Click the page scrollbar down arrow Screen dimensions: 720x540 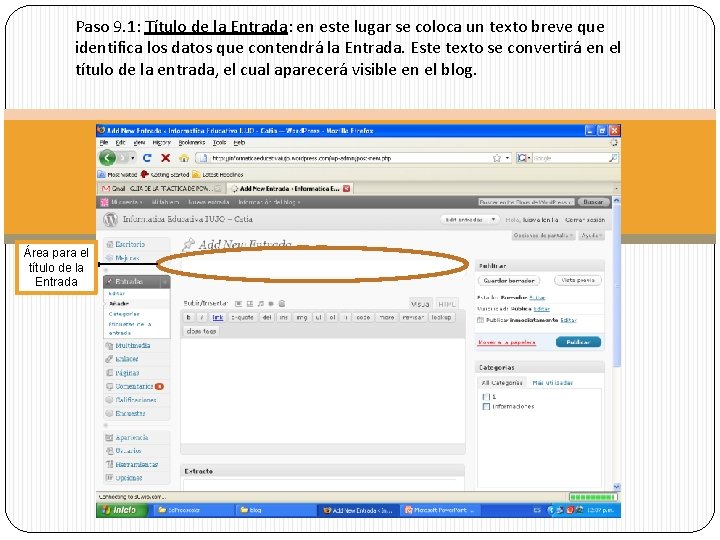pyautogui.click(x=616, y=486)
